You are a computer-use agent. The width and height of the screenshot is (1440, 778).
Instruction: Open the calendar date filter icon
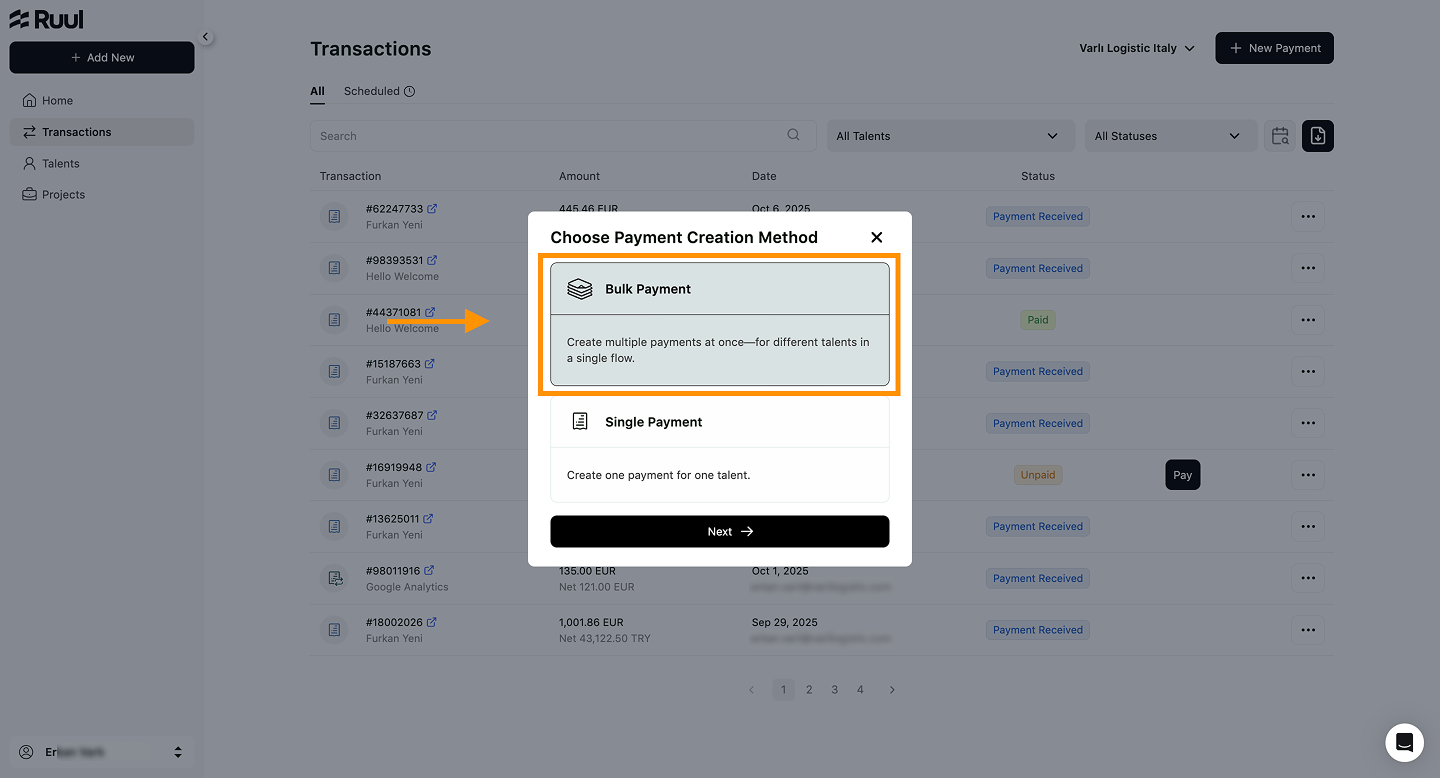point(1279,136)
